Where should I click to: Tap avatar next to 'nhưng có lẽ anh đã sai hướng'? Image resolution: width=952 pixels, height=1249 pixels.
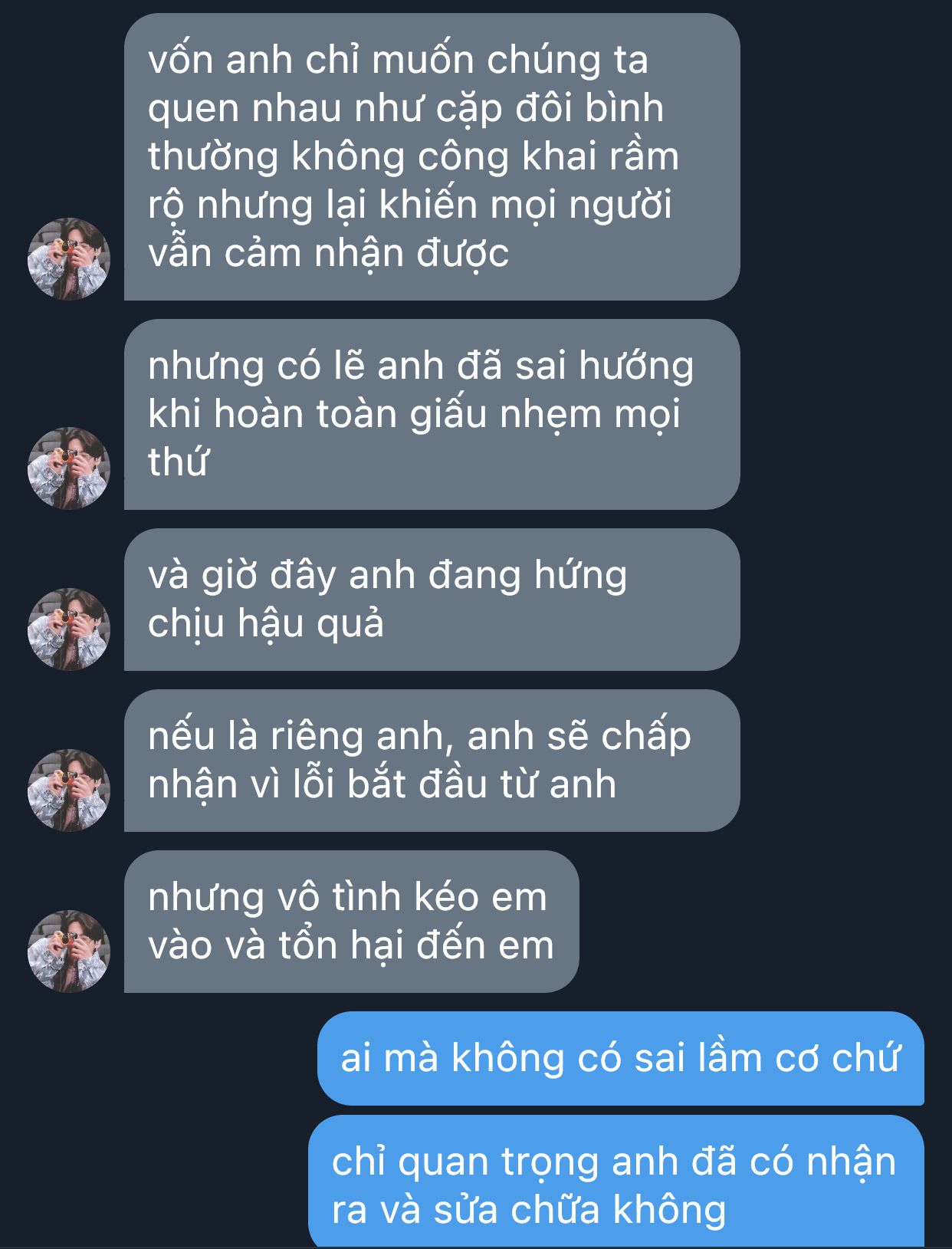pos(69,468)
